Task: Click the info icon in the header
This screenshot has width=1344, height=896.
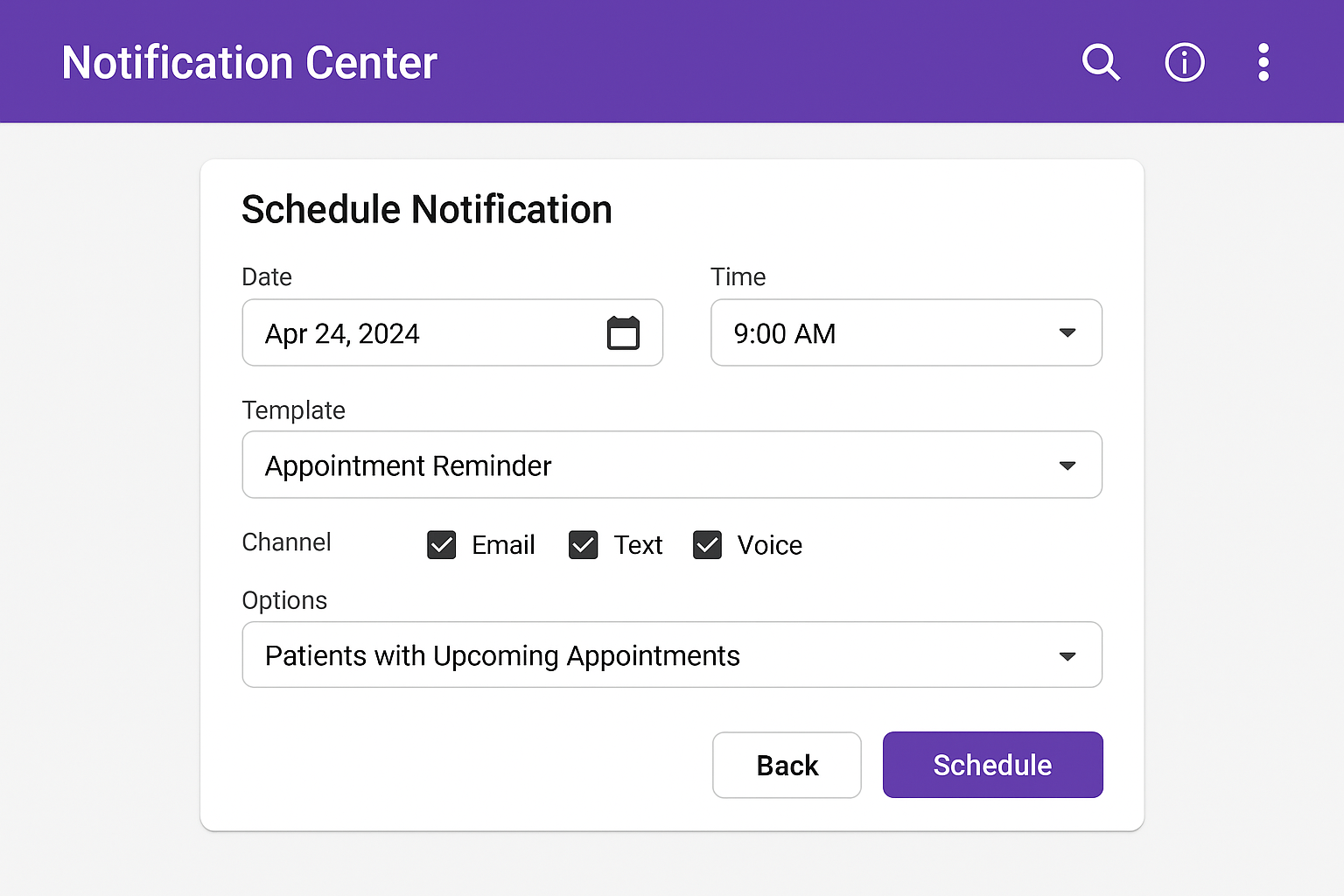Action: pyautogui.click(x=1184, y=62)
